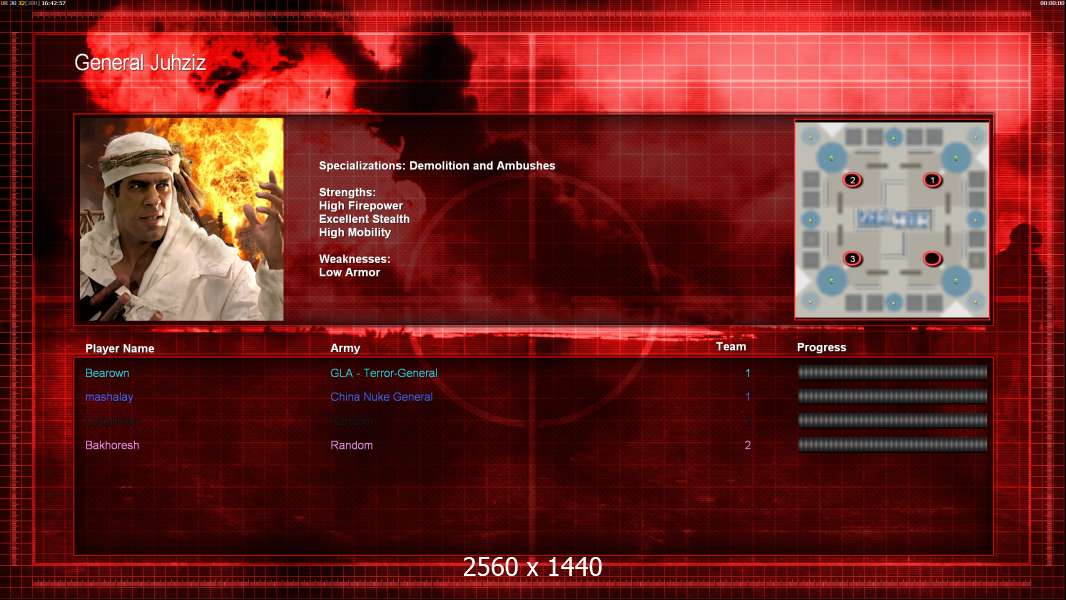Image resolution: width=1066 pixels, height=600 pixels.
Task: Click Bakhoresh's Random army label
Action: tap(351, 445)
